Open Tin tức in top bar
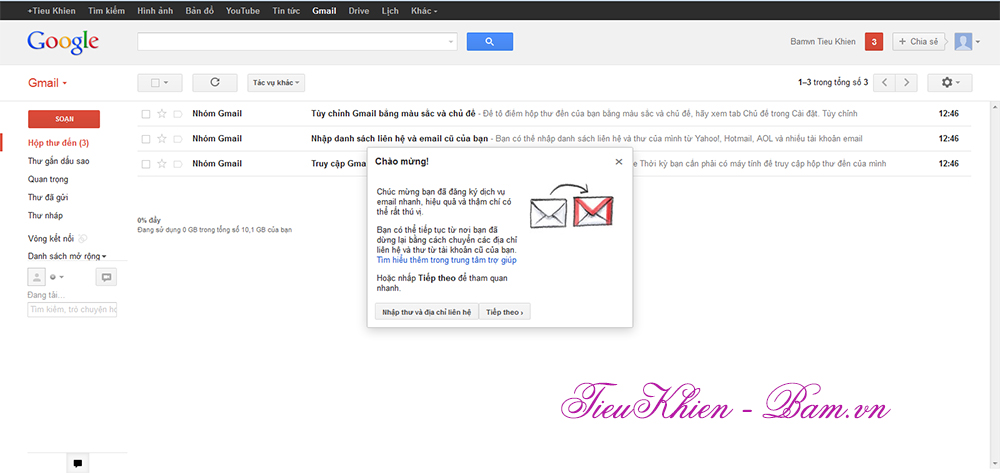 pyautogui.click(x=286, y=11)
